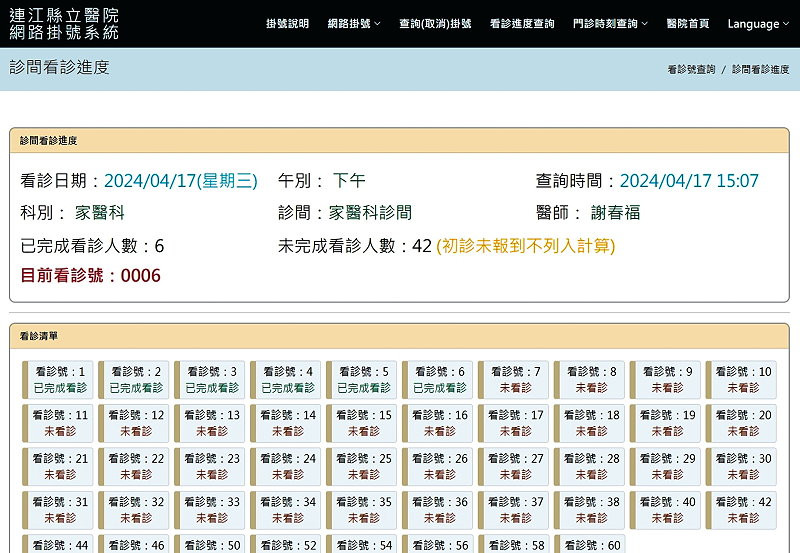
Task: Select queue card 看診號：54
Action: [361, 544]
